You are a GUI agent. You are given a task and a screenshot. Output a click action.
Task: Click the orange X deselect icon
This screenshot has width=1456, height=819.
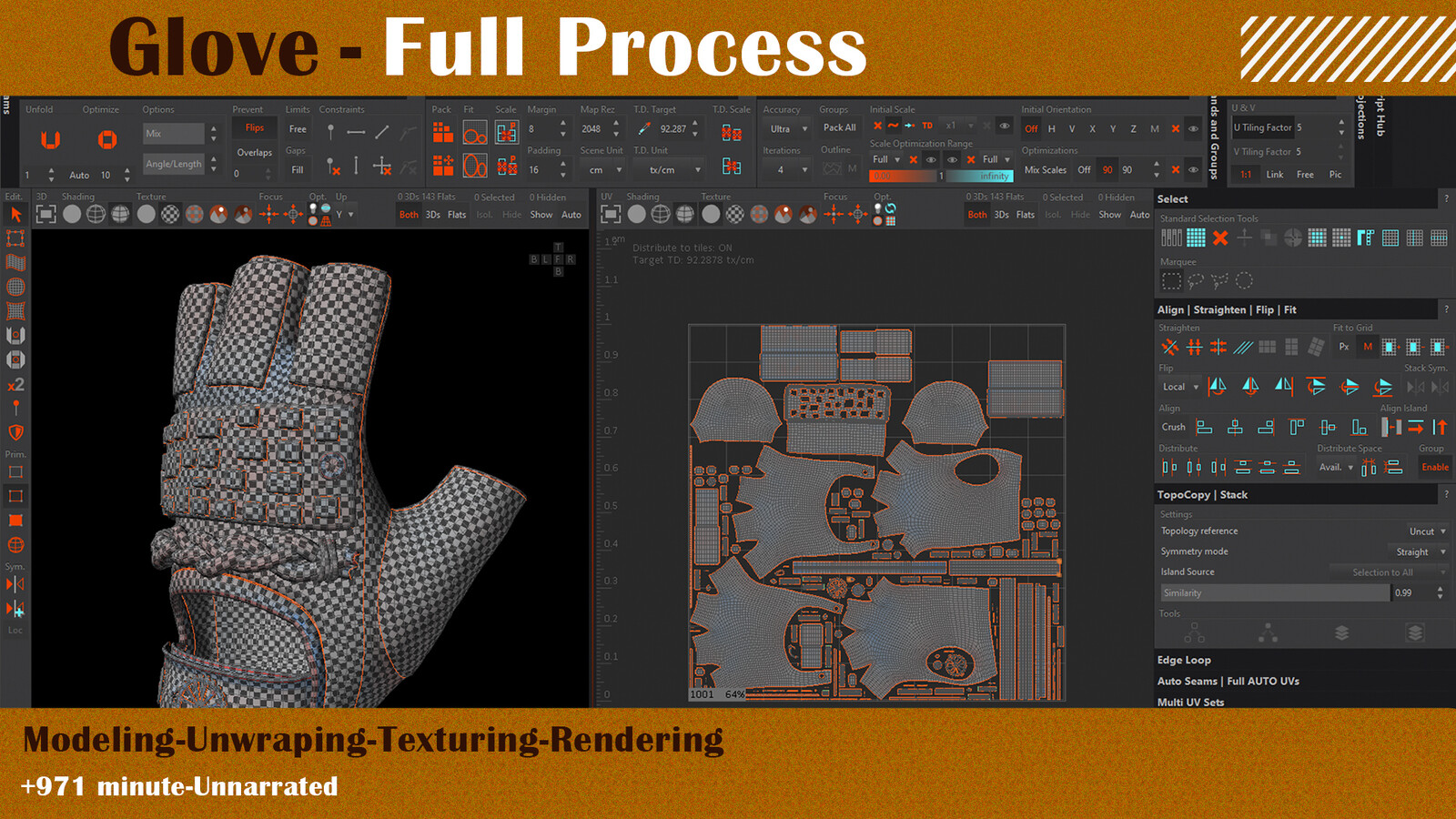(1220, 238)
